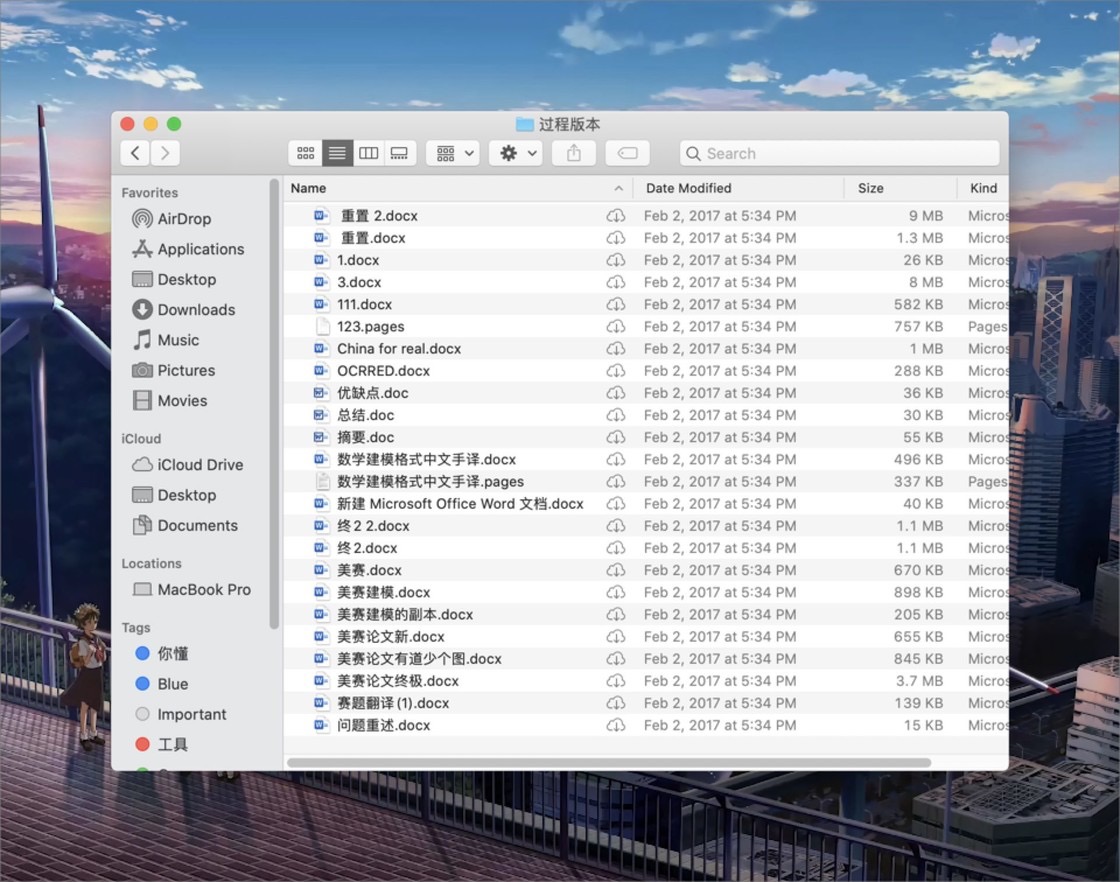This screenshot has width=1120, height=882.
Task: Click the Word icon of 3.docx
Action: [x=321, y=282]
